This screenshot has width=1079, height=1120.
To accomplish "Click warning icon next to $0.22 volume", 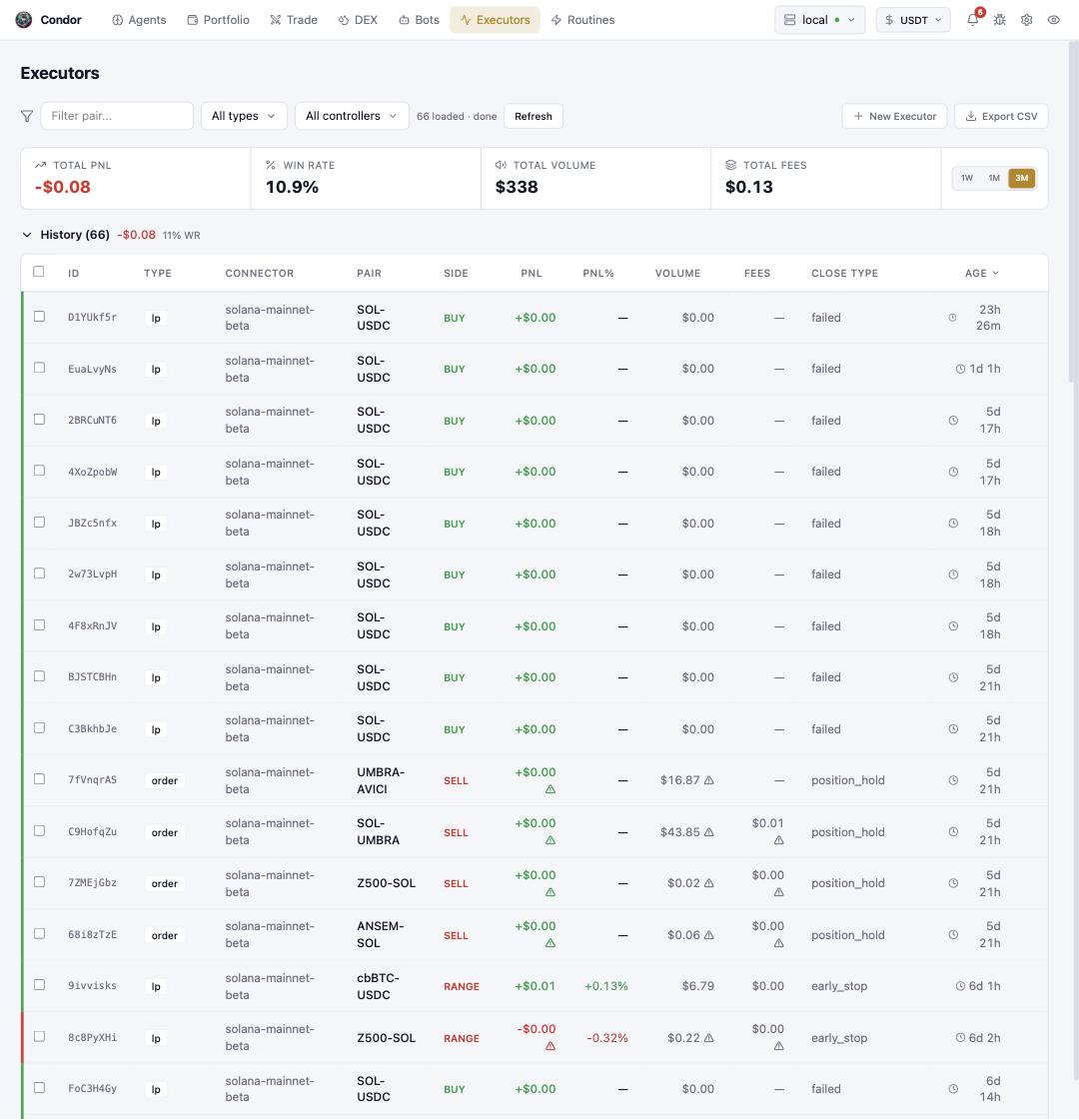I will (x=709, y=1038).
